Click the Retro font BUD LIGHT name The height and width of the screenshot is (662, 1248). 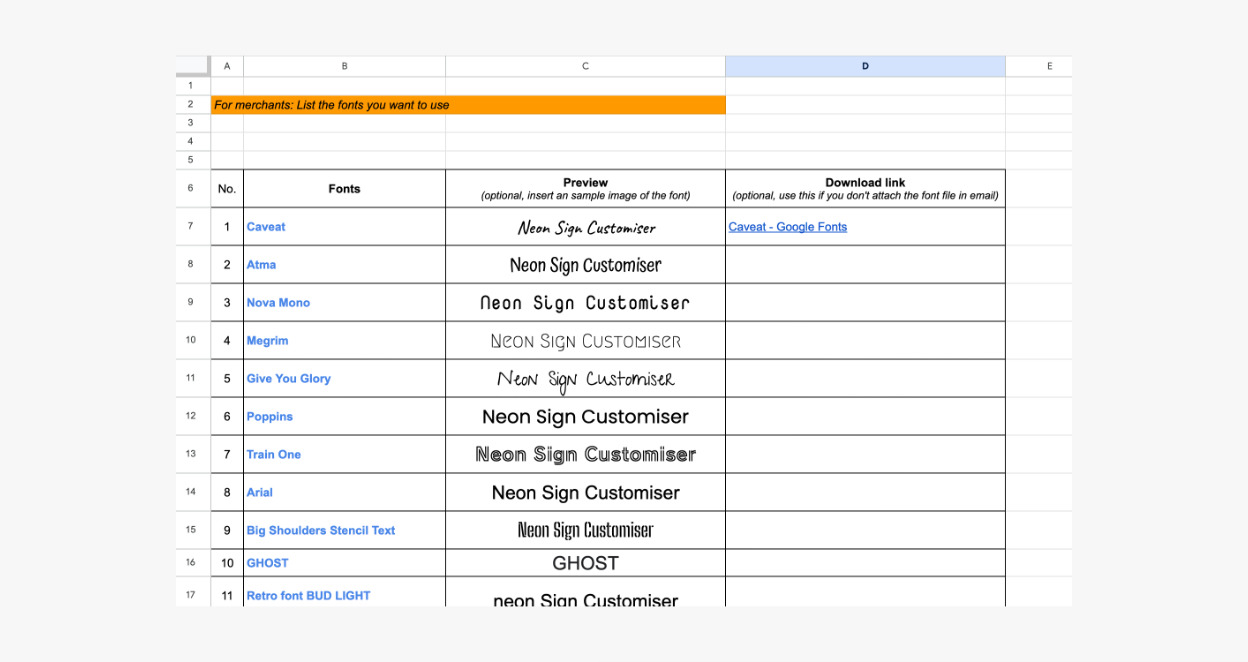click(x=308, y=596)
